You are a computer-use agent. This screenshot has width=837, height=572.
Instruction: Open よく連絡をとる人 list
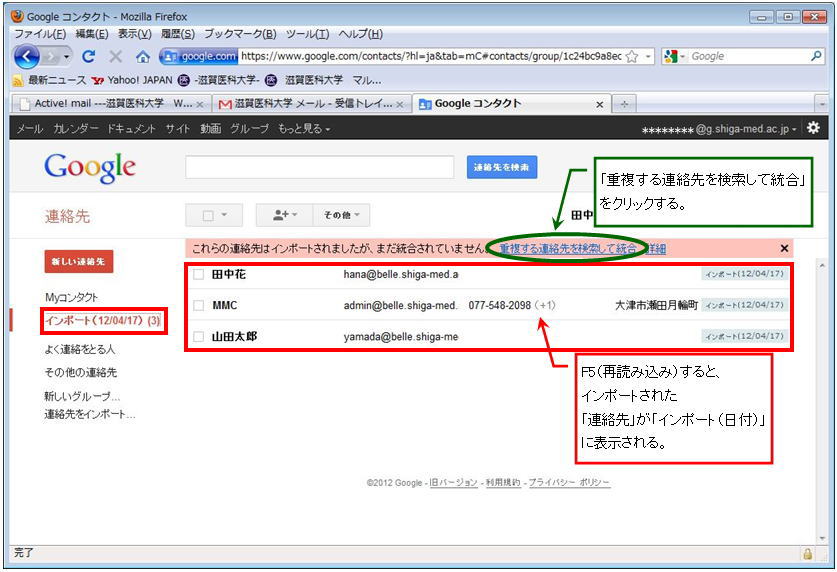click(x=80, y=349)
